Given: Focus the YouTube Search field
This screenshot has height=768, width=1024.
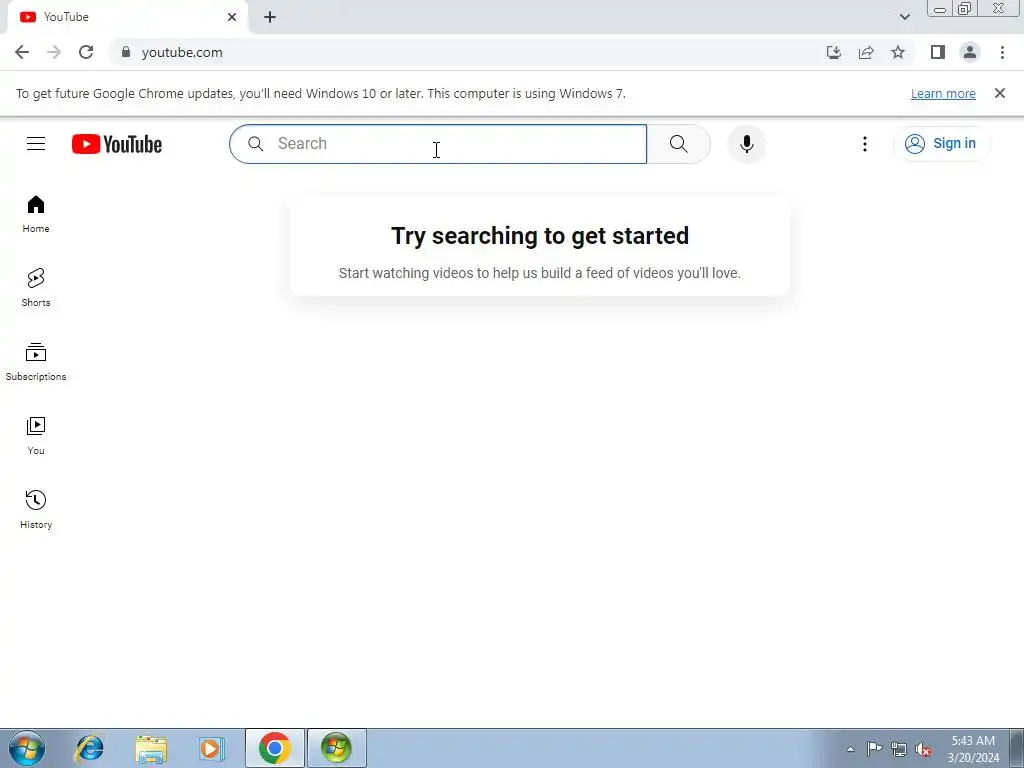Looking at the screenshot, I should pyautogui.click(x=438, y=144).
